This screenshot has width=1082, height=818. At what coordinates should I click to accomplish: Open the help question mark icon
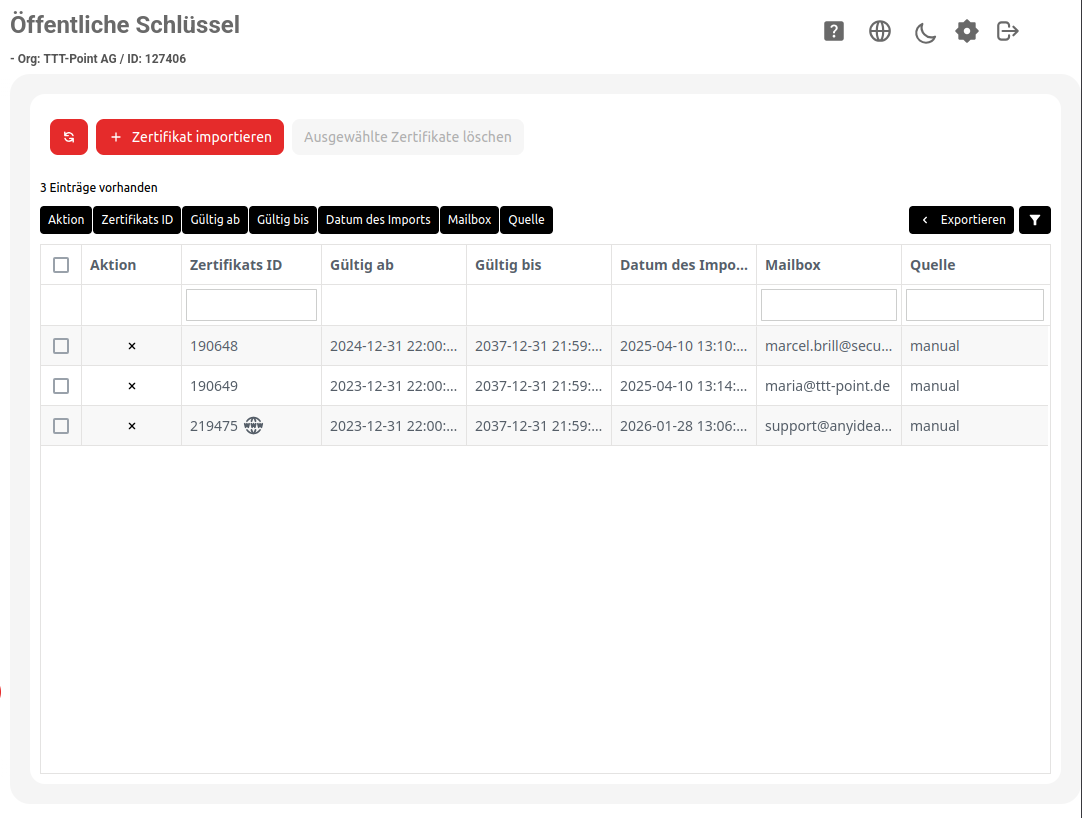(834, 31)
